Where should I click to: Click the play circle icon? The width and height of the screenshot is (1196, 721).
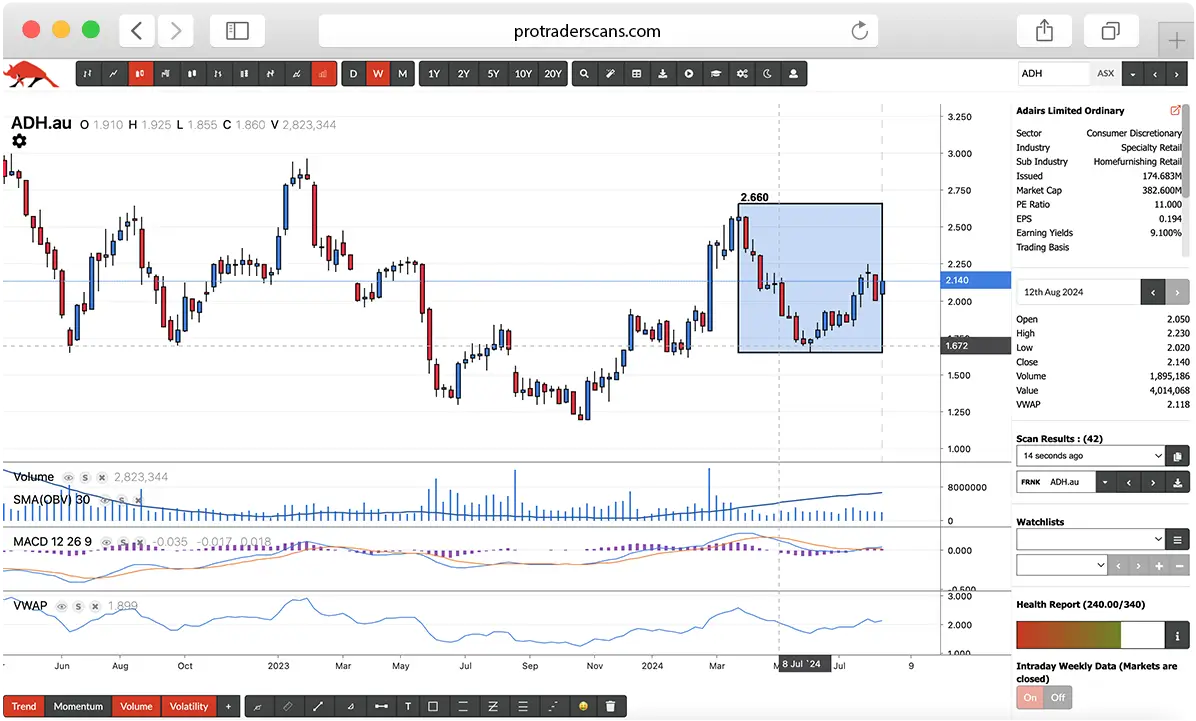coord(689,74)
